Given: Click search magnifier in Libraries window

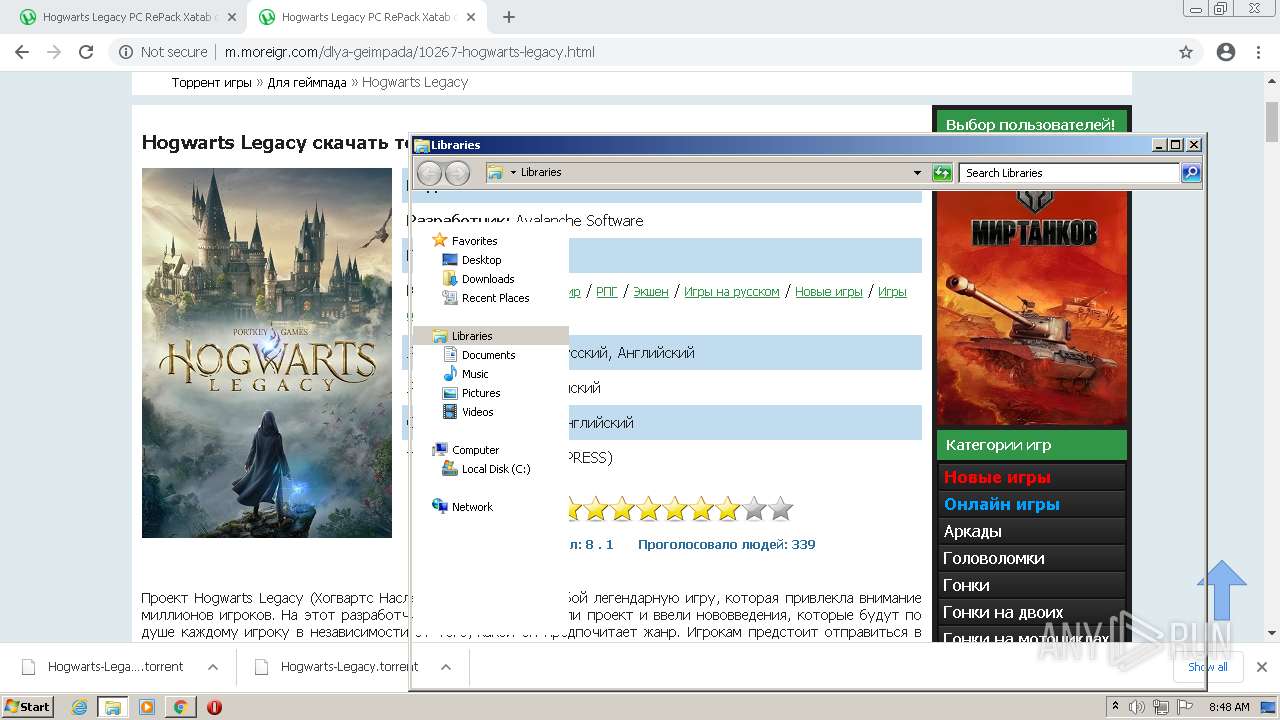Looking at the screenshot, I should click(x=1191, y=173).
